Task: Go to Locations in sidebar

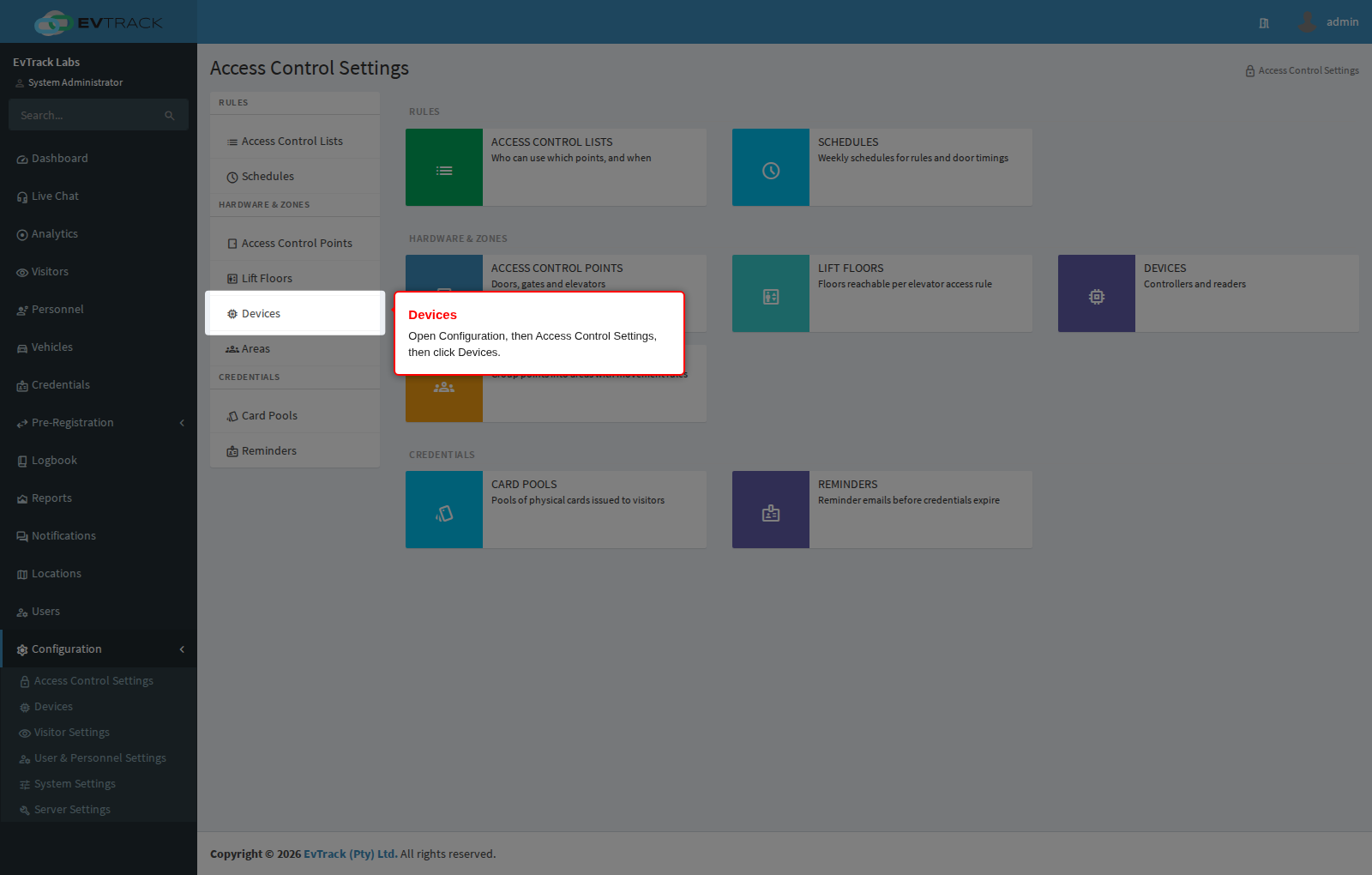Action: [x=99, y=574]
